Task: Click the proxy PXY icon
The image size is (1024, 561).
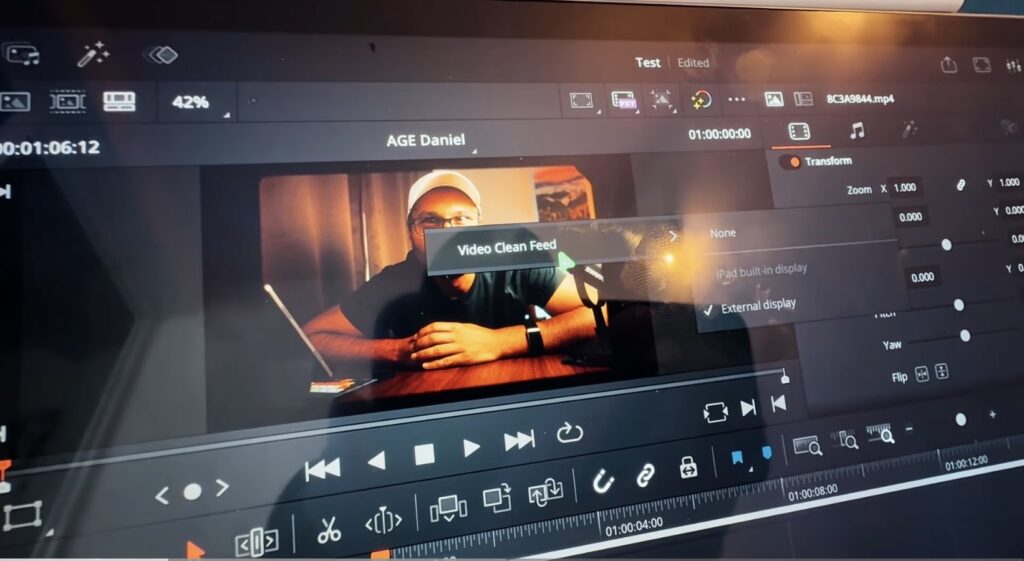Action: [x=624, y=100]
